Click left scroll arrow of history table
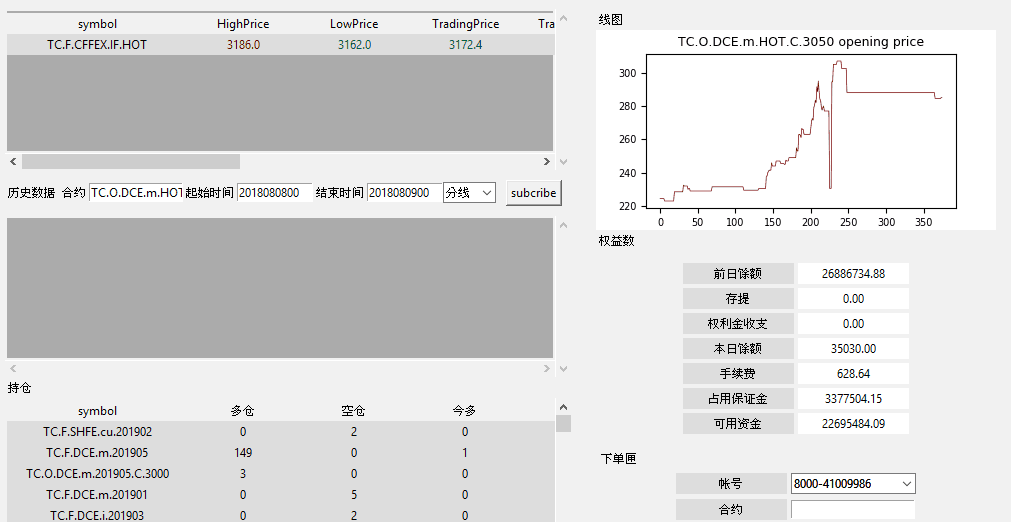 click(13, 369)
